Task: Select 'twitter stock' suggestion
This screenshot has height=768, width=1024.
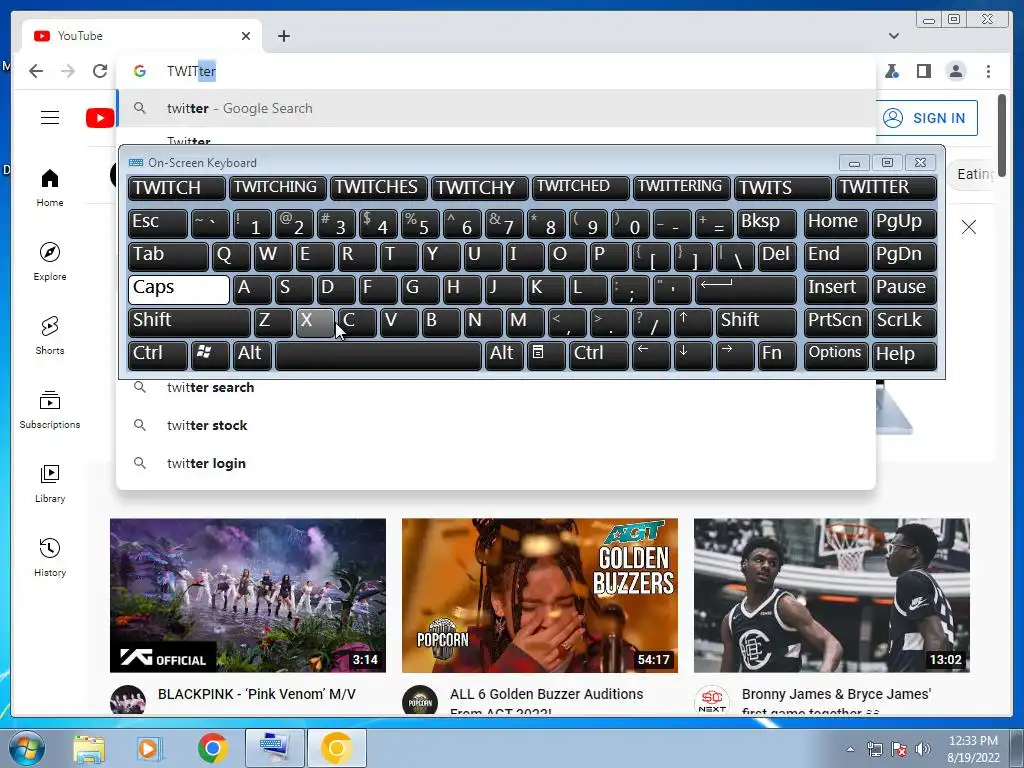Action: (x=496, y=425)
